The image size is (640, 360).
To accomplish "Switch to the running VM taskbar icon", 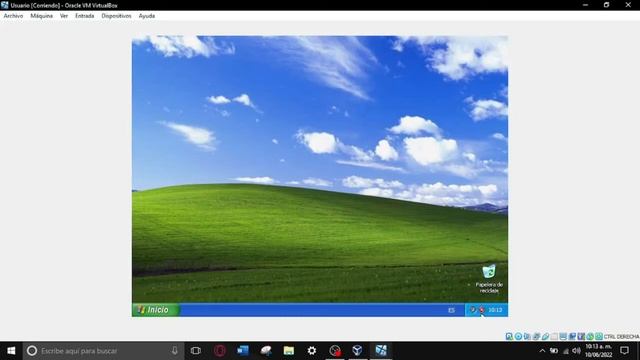I will tap(381, 351).
